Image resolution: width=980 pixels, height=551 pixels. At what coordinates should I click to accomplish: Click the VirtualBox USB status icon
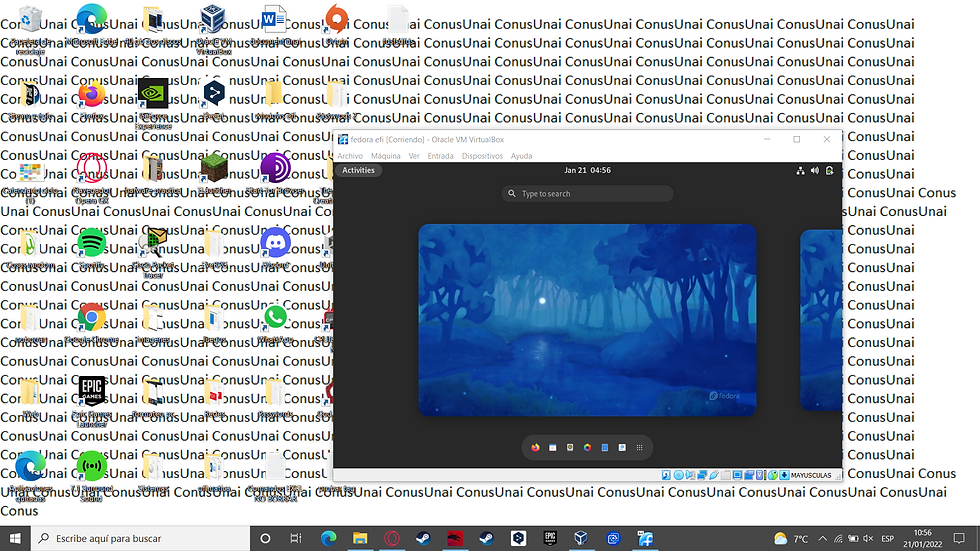714,475
